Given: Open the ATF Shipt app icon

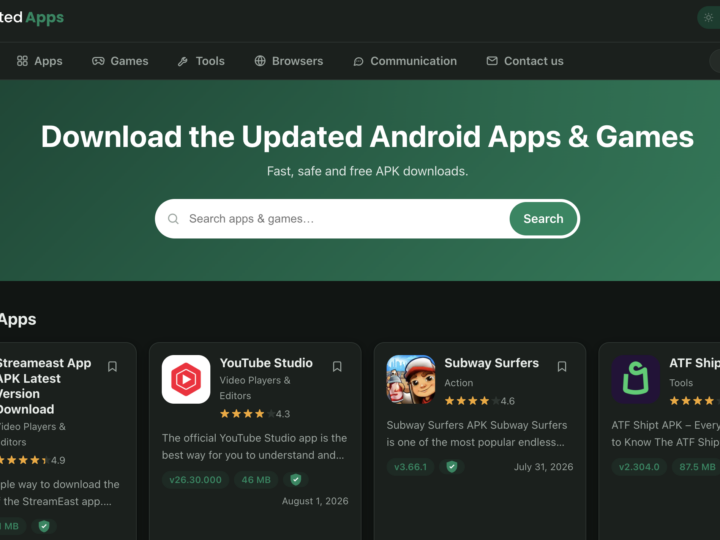Looking at the screenshot, I should tap(636, 379).
